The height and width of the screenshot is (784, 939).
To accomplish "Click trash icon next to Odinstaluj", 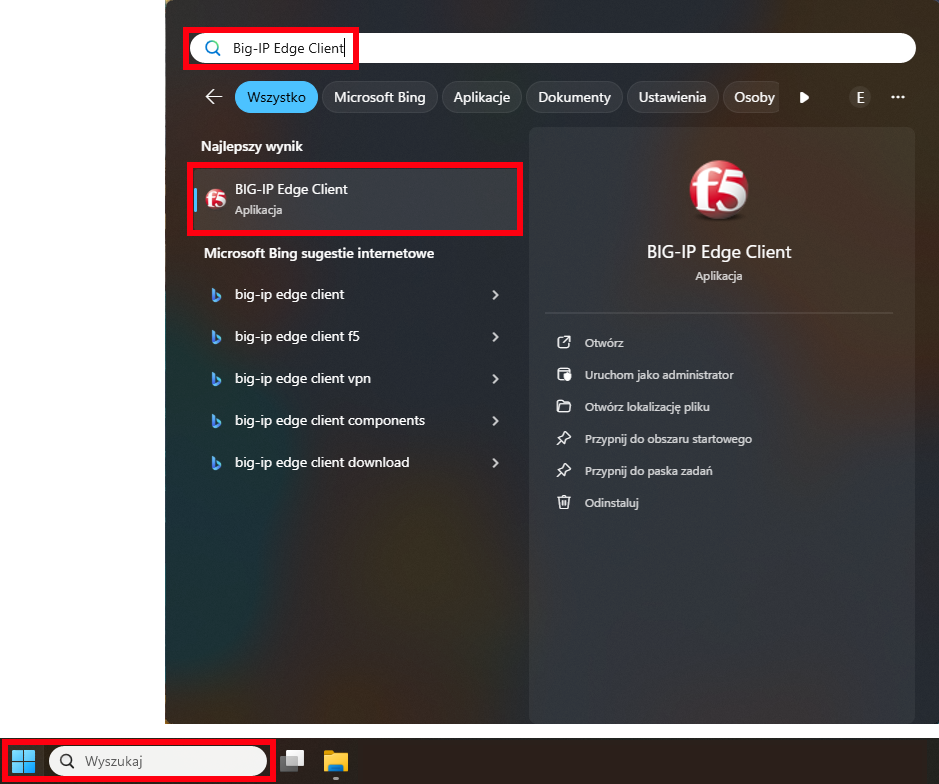I will pyautogui.click(x=564, y=502).
